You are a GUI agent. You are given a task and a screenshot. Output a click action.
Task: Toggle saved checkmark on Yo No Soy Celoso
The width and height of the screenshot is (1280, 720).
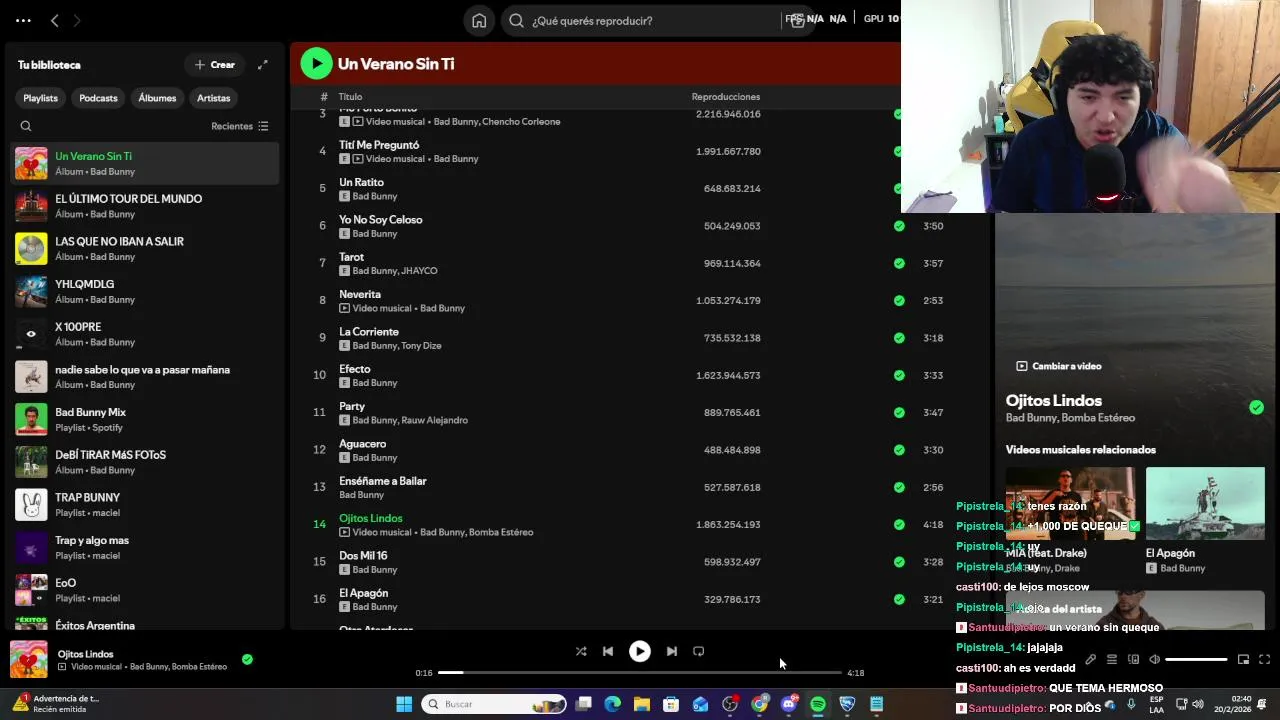pyautogui.click(x=899, y=226)
